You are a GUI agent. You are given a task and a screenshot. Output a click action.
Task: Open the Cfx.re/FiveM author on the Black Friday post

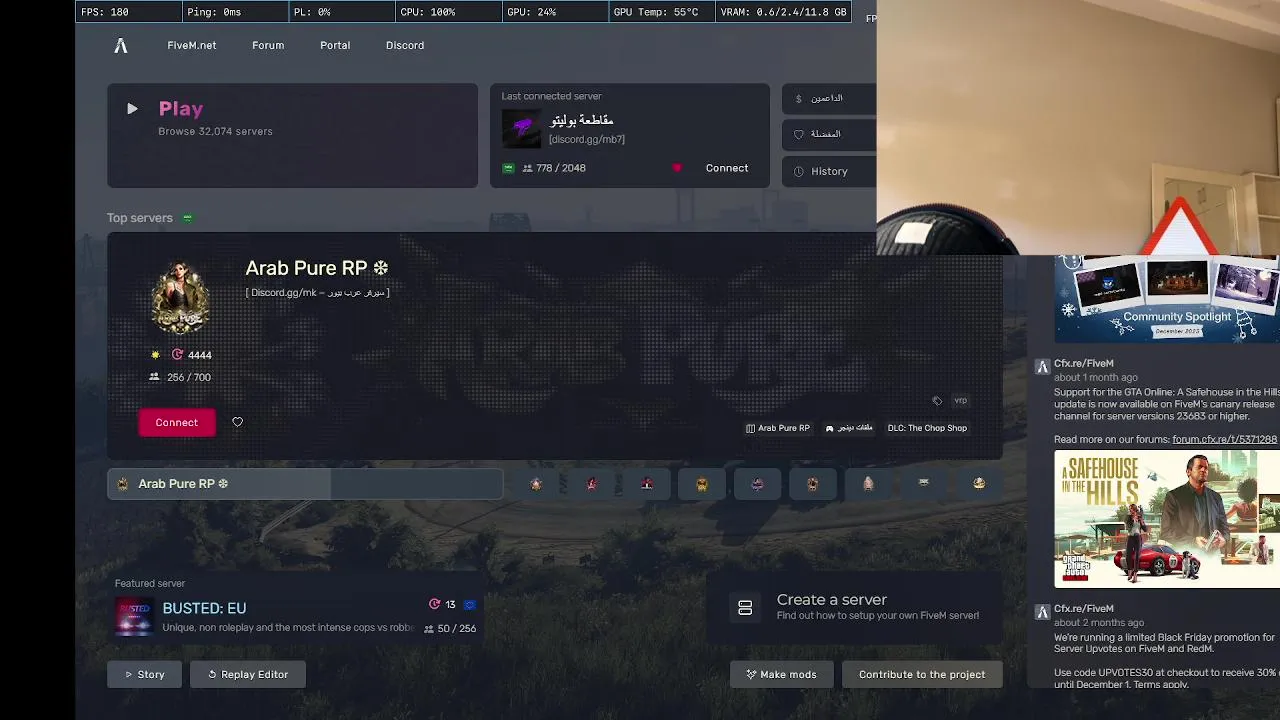(x=1084, y=609)
